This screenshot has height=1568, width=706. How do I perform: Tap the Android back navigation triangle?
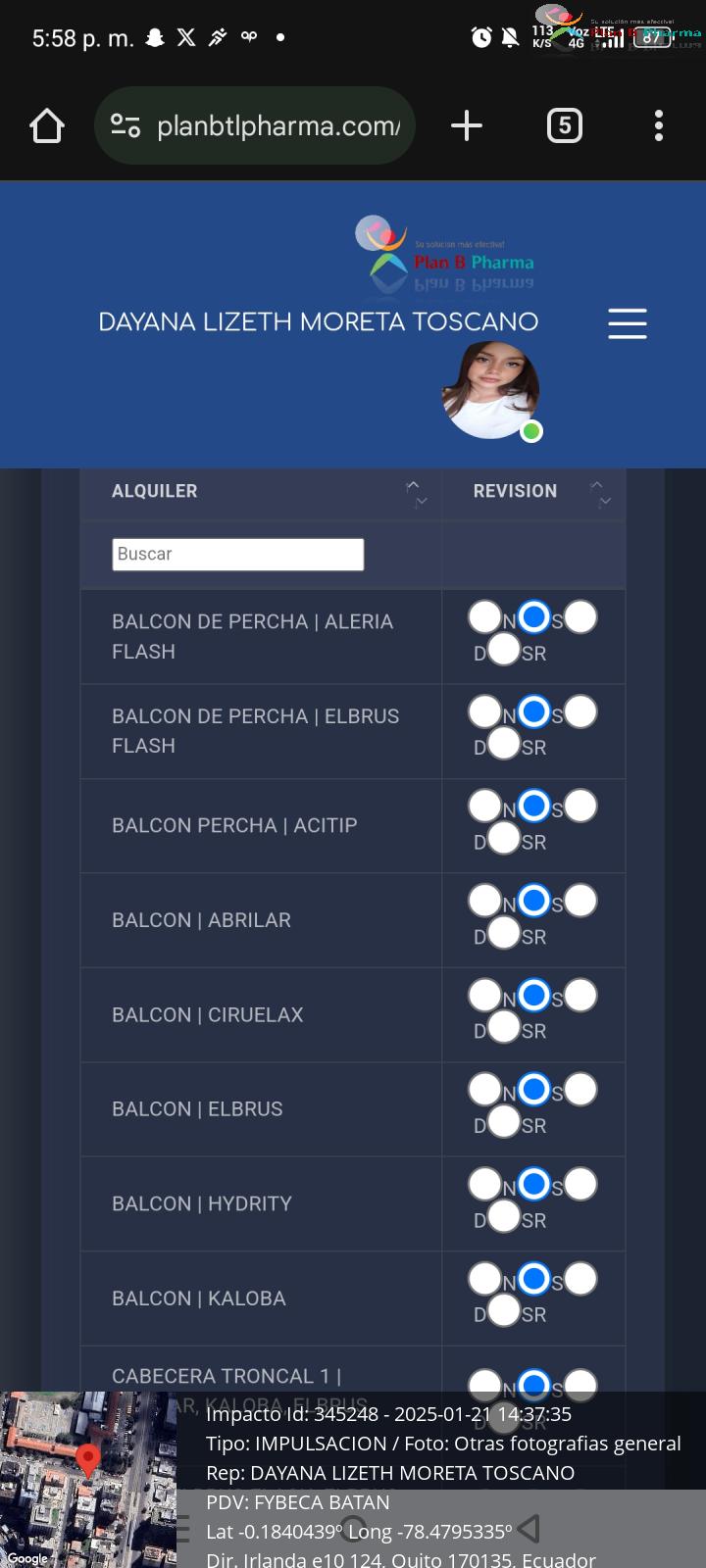click(x=529, y=1528)
